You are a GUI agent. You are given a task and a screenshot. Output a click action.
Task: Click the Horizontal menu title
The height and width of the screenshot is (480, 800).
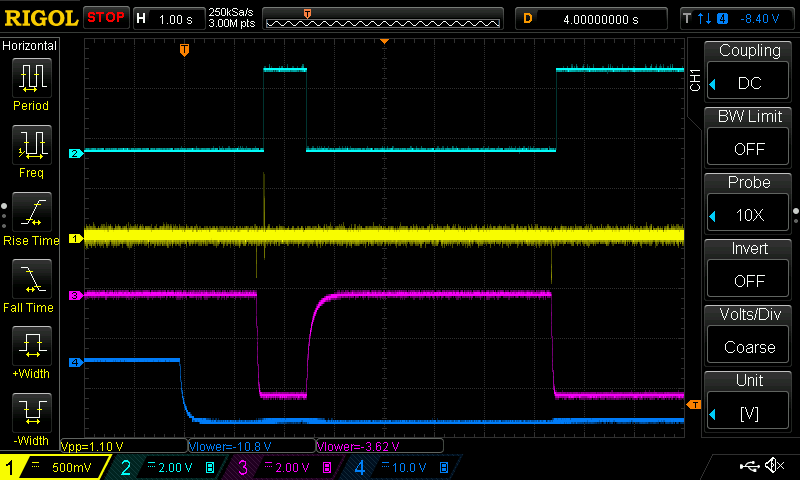[x=29, y=46]
